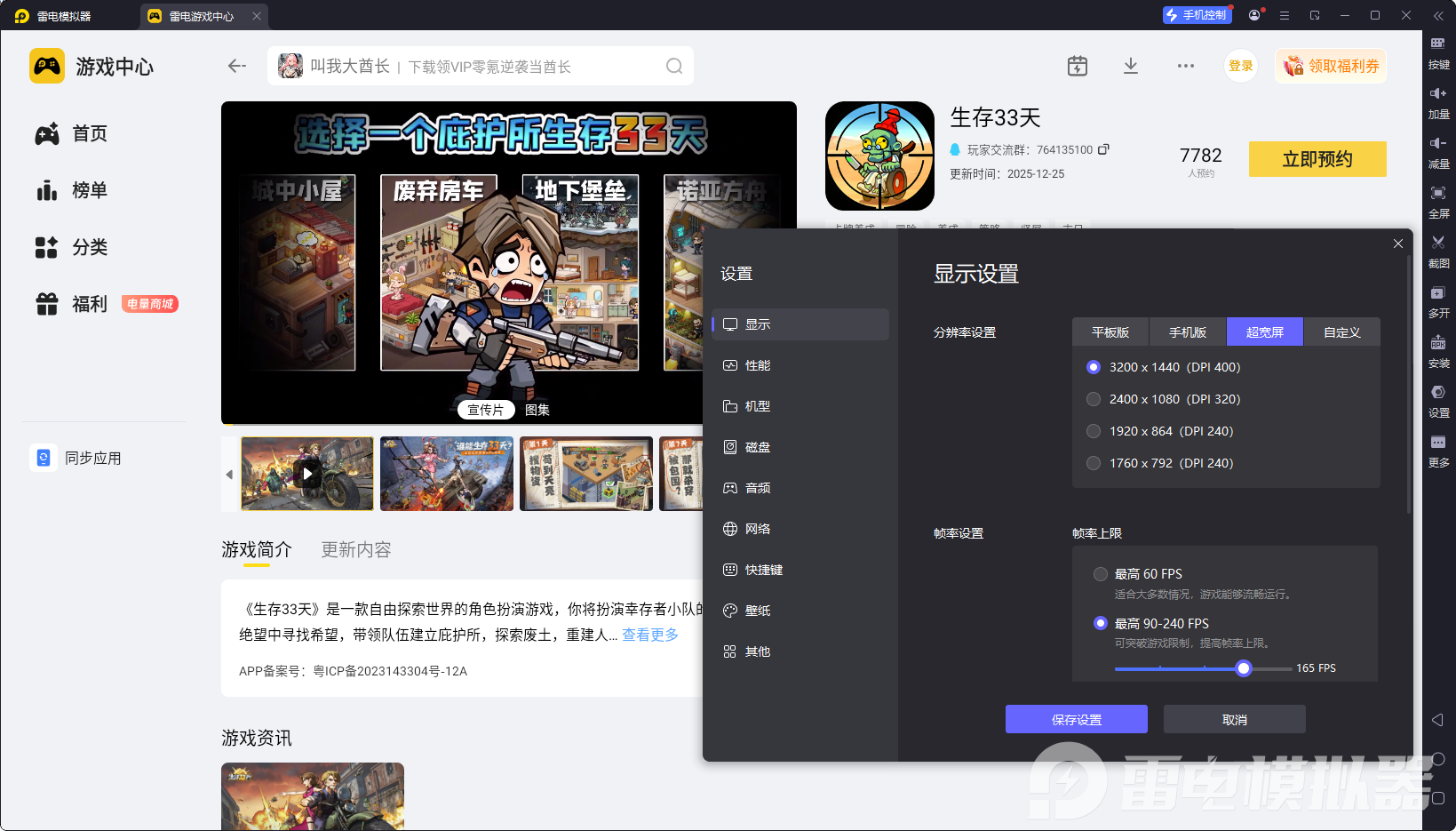The height and width of the screenshot is (831, 1456).
Task: Click the 保存设置 button
Action: tap(1076, 719)
